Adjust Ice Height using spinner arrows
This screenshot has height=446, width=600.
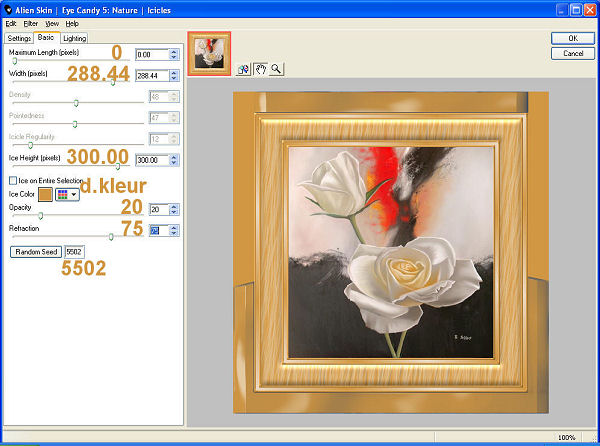[x=174, y=160]
